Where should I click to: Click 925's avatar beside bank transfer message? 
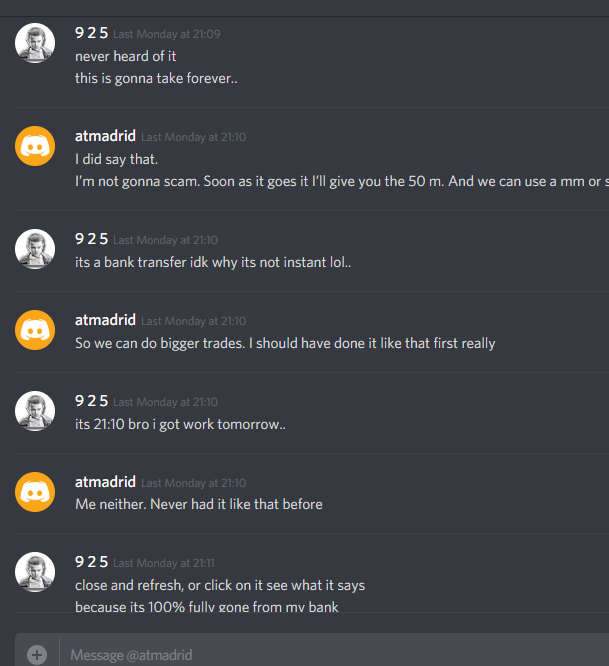point(35,249)
